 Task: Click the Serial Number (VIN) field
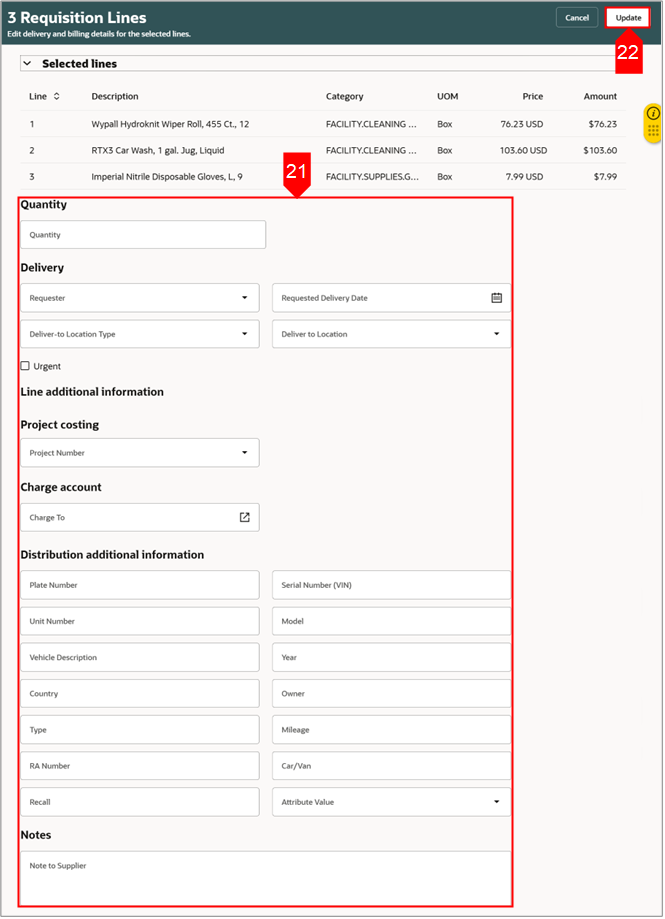click(x=391, y=585)
